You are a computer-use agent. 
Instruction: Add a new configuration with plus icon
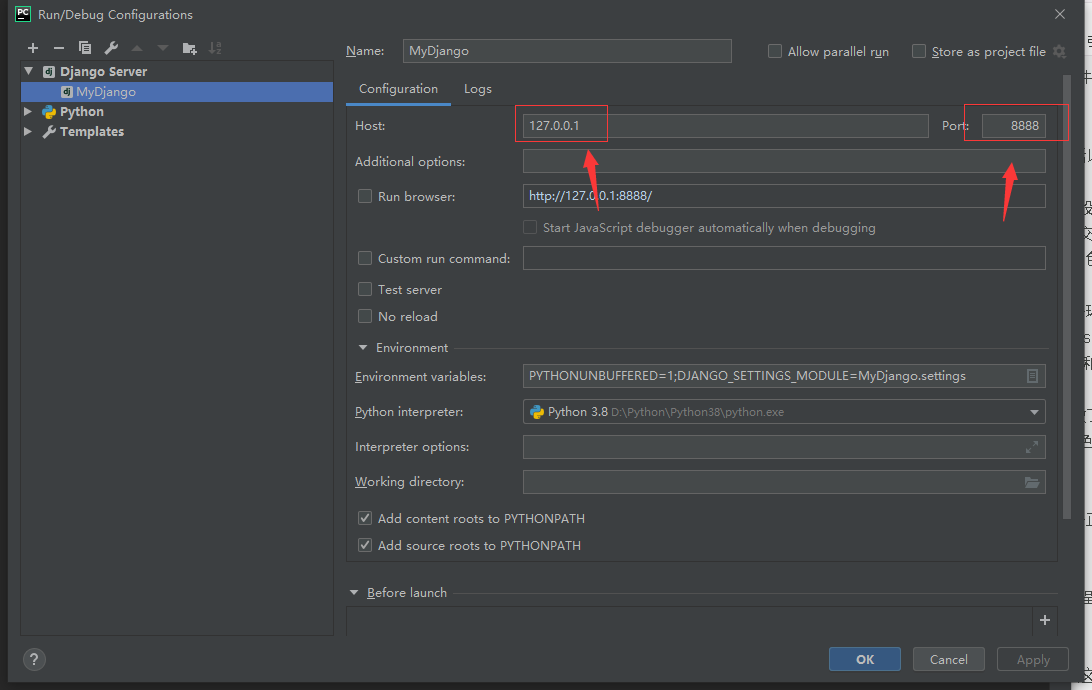tap(33, 48)
